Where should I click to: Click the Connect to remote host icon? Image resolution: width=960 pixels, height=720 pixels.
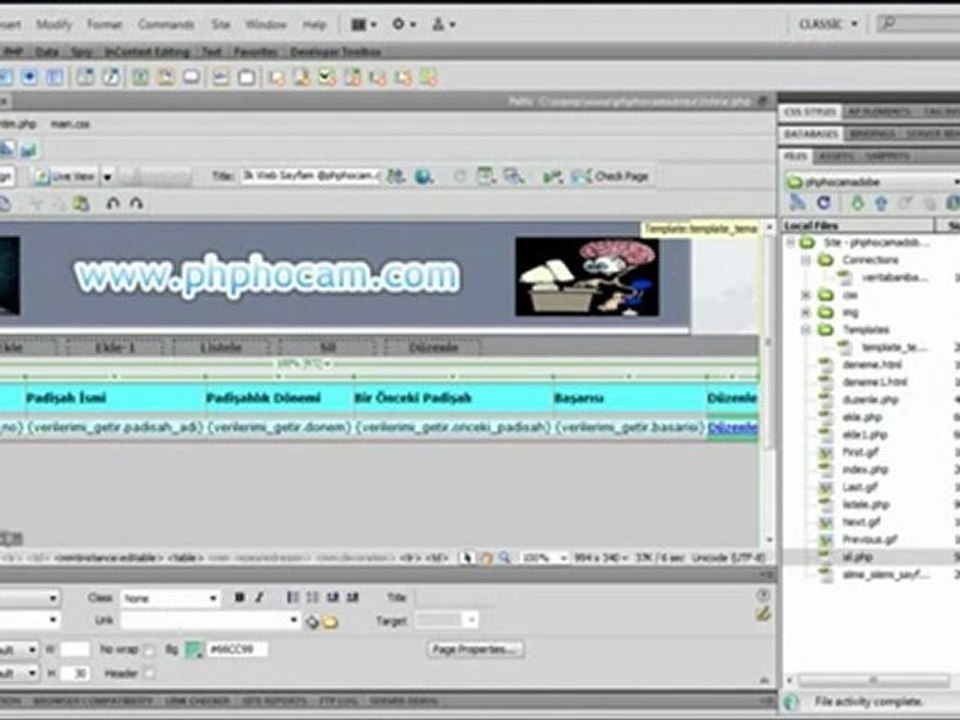(797, 203)
